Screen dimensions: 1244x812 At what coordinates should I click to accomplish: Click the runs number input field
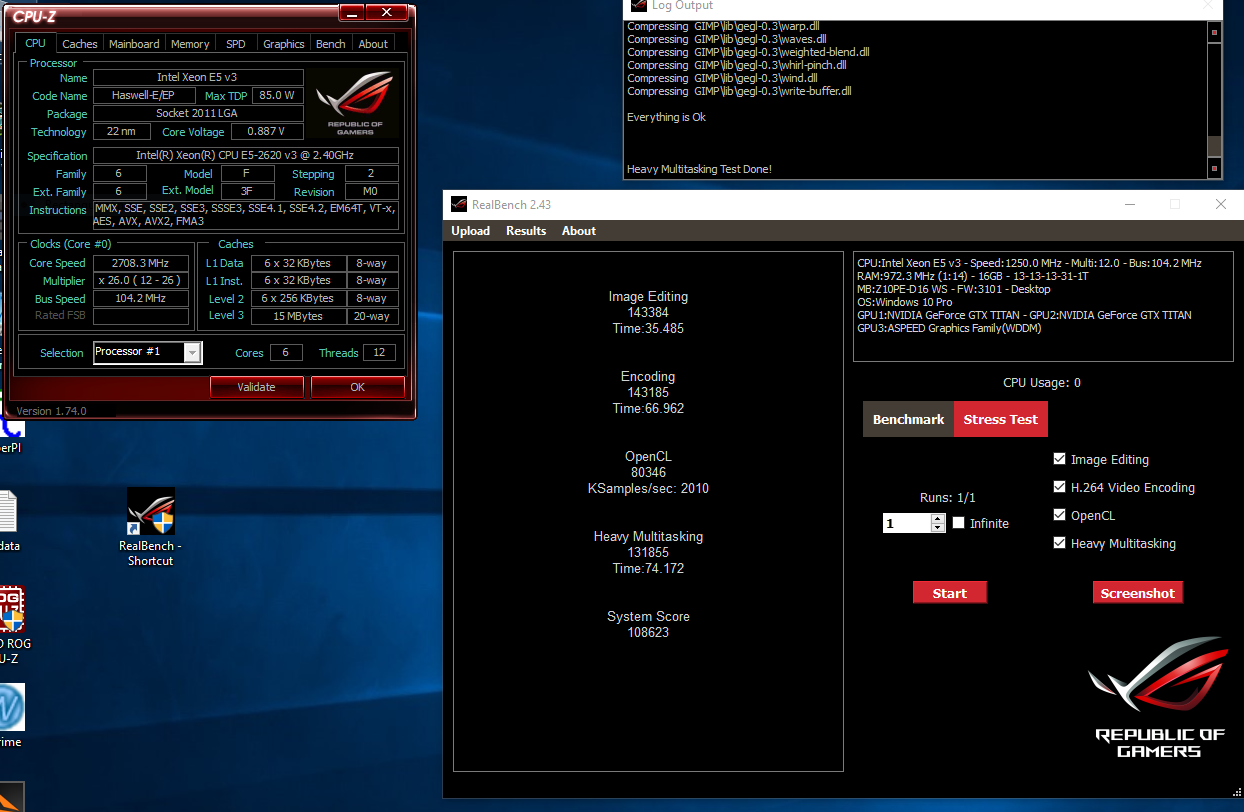pyautogui.click(x=907, y=523)
